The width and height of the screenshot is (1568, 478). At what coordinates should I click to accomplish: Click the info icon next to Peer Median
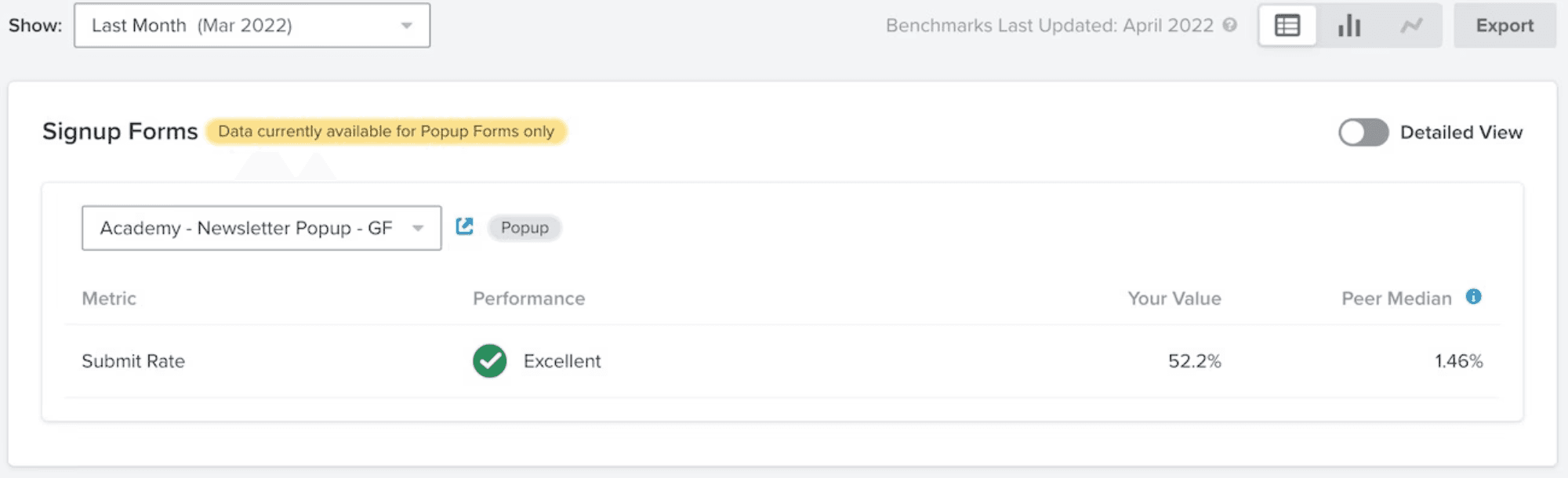point(1473,297)
